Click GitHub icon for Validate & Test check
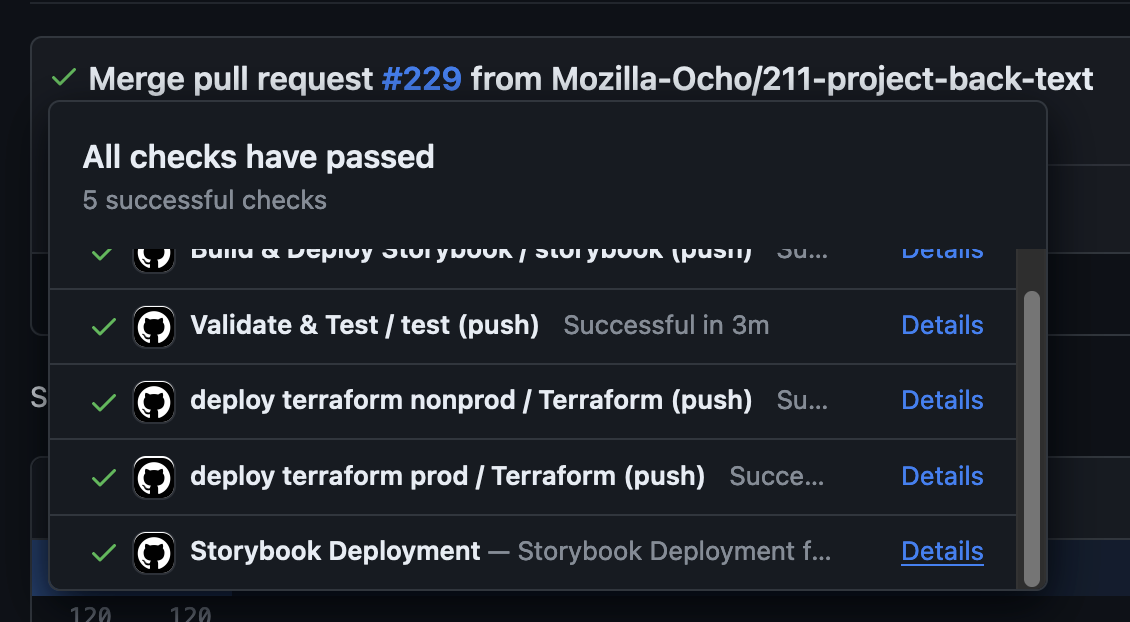This screenshot has height=622, width=1130. 154,326
